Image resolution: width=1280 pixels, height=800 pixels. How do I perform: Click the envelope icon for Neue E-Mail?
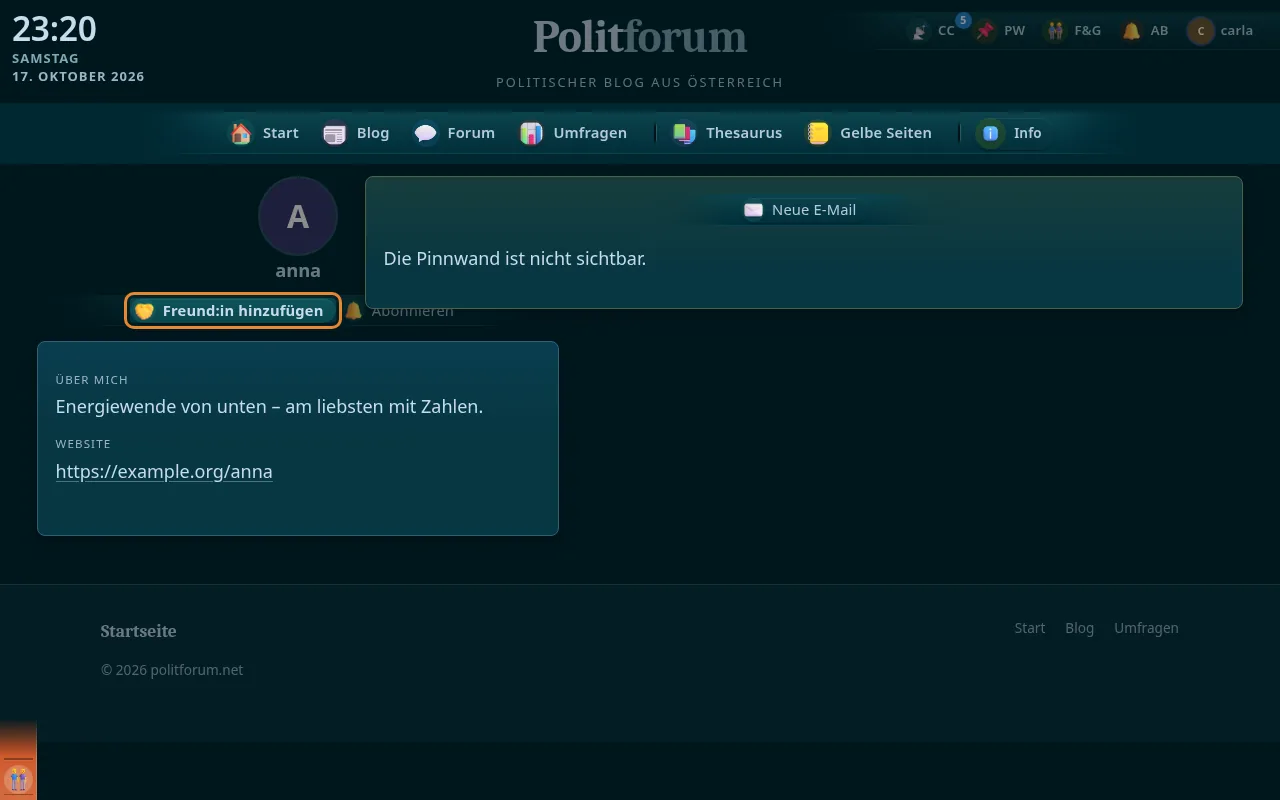coord(753,210)
